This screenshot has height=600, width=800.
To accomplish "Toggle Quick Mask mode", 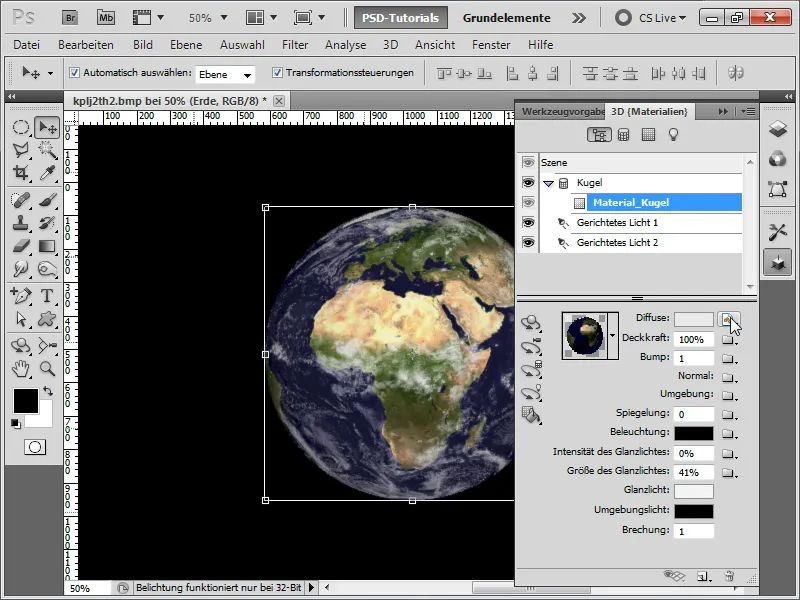I will pyautogui.click(x=35, y=447).
